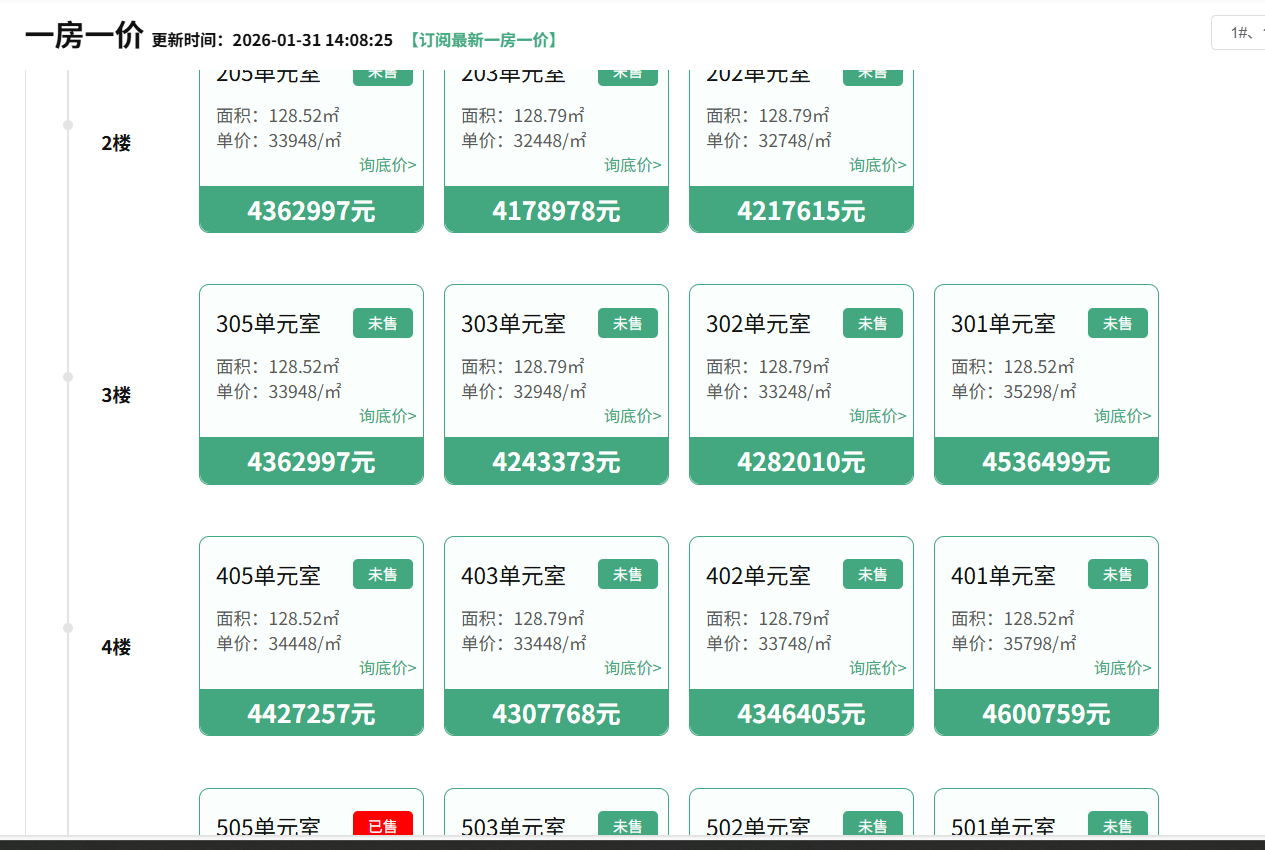The width and height of the screenshot is (1265, 850).
Task: Click the 4217615元 price bar on 2nd floor
Action: (x=801, y=211)
